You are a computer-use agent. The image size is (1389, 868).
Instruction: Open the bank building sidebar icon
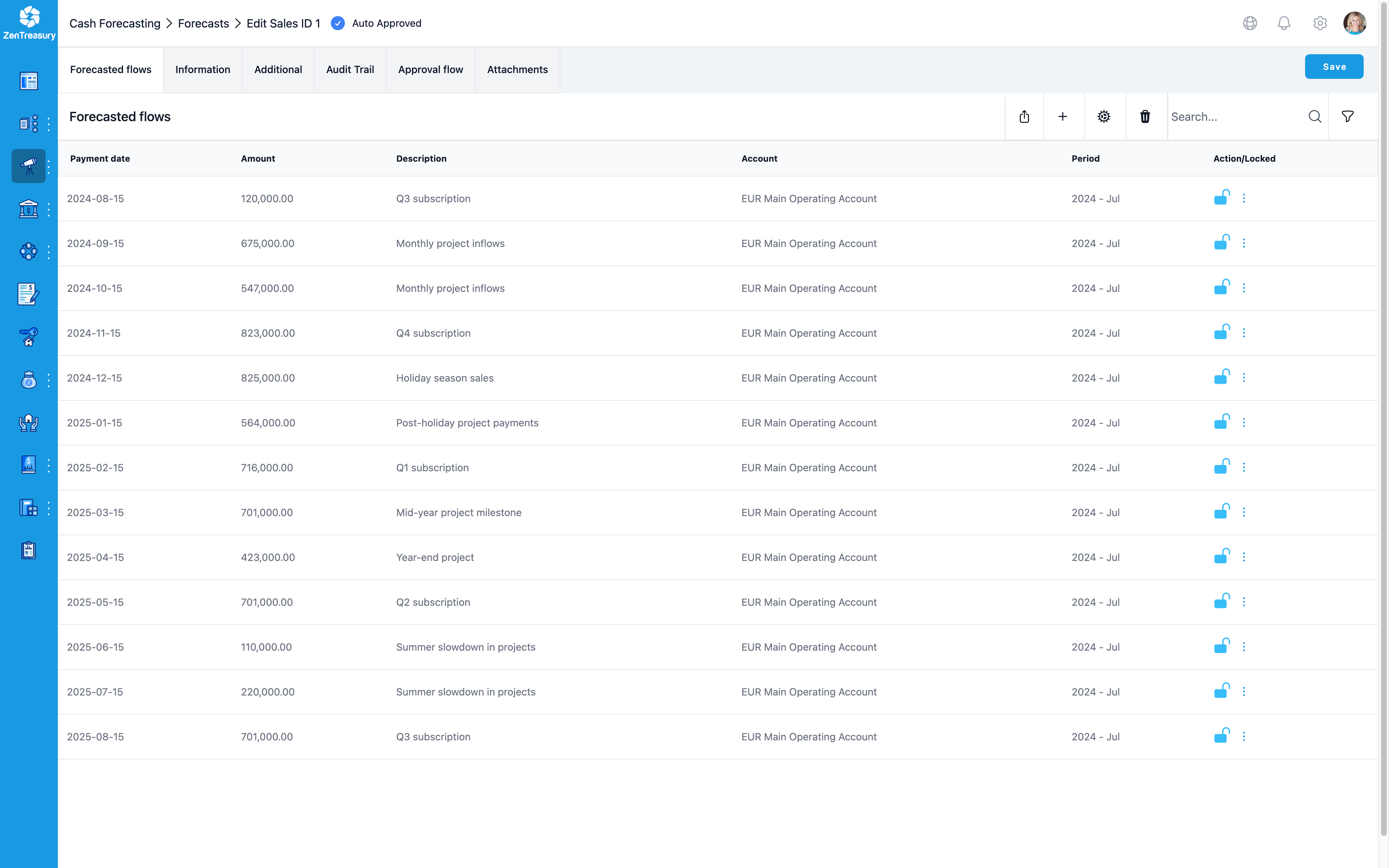pyautogui.click(x=28, y=209)
